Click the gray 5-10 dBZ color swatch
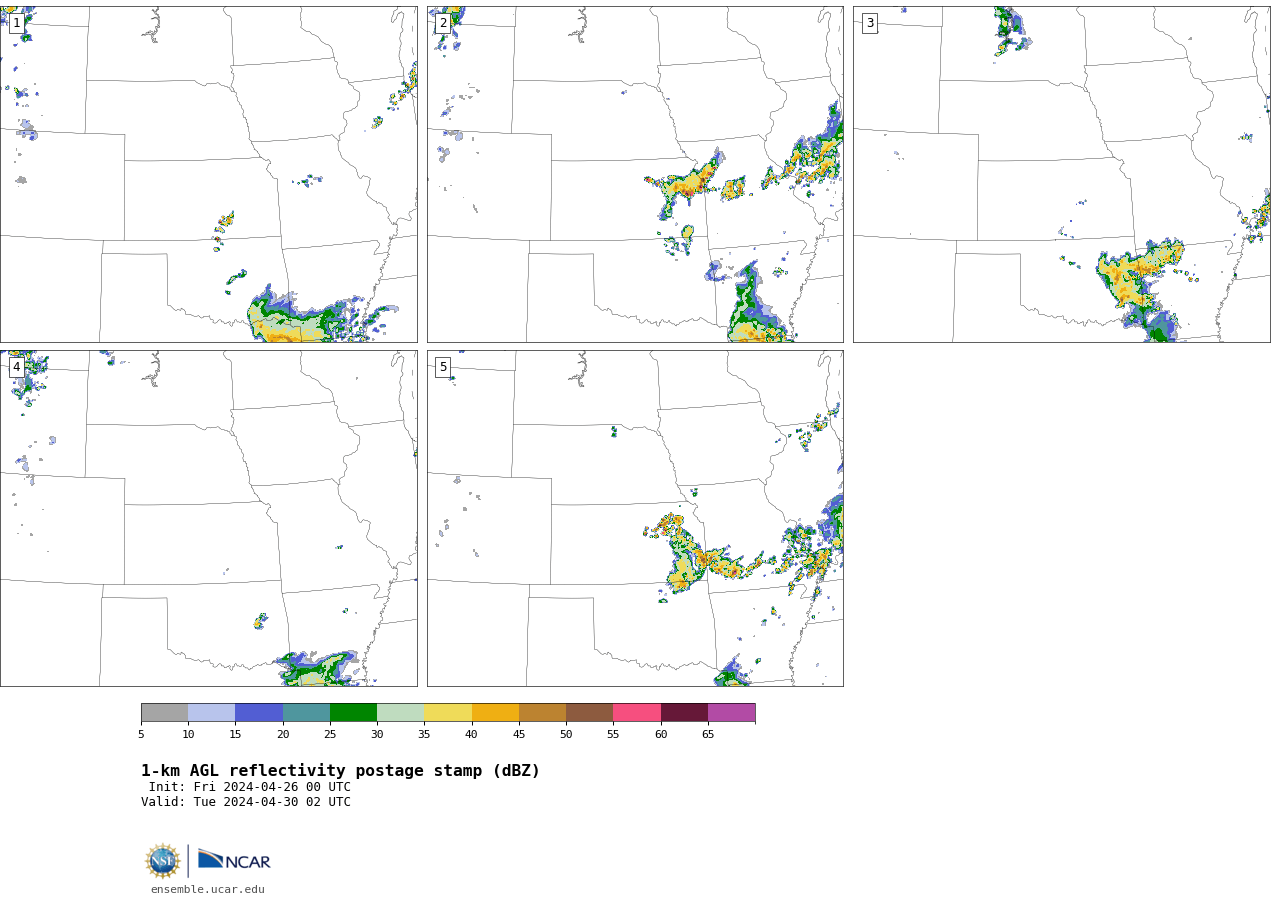The width and height of the screenshot is (1280, 901). [x=165, y=713]
